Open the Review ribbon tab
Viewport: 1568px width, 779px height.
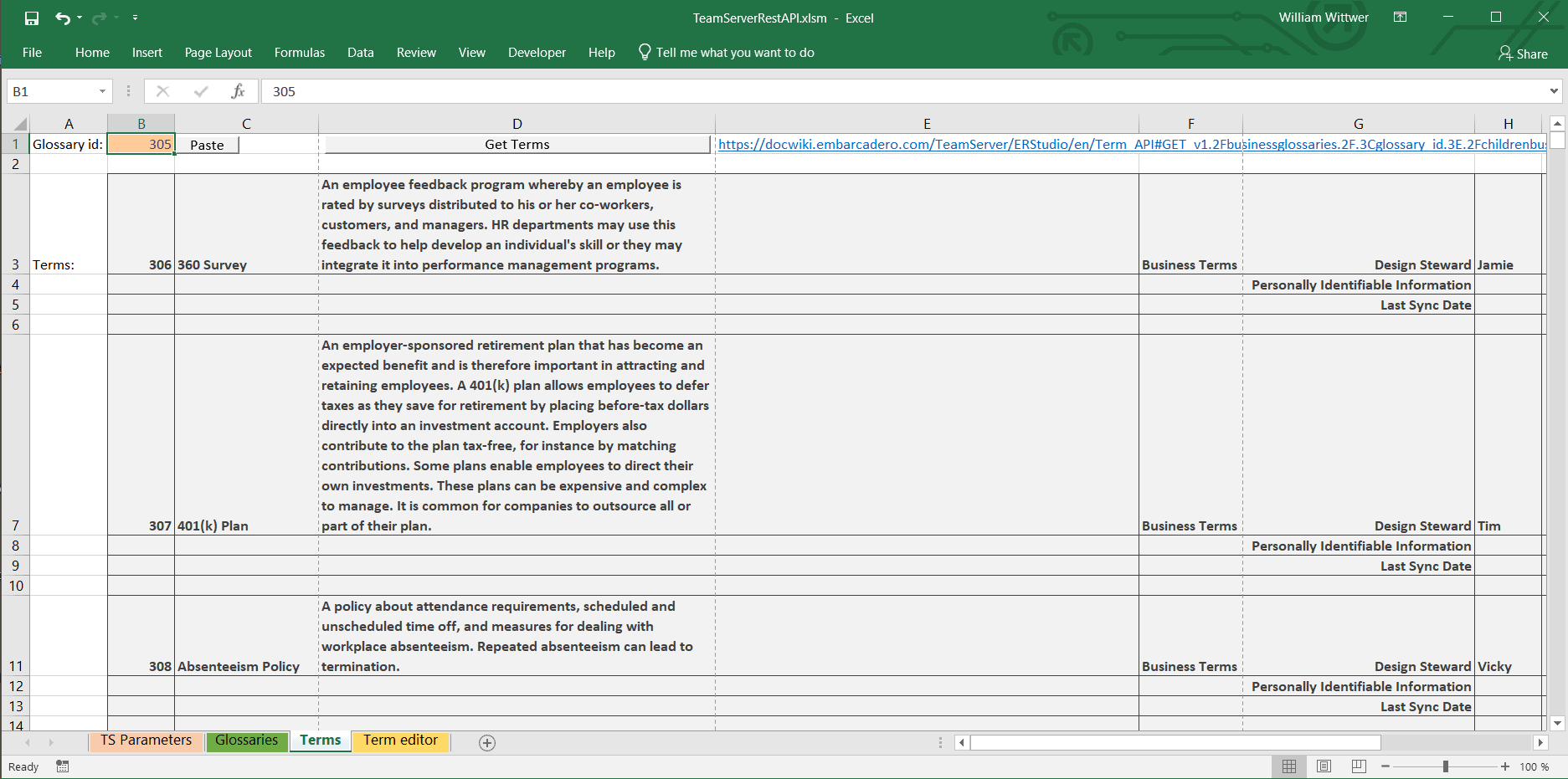tap(416, 53)
